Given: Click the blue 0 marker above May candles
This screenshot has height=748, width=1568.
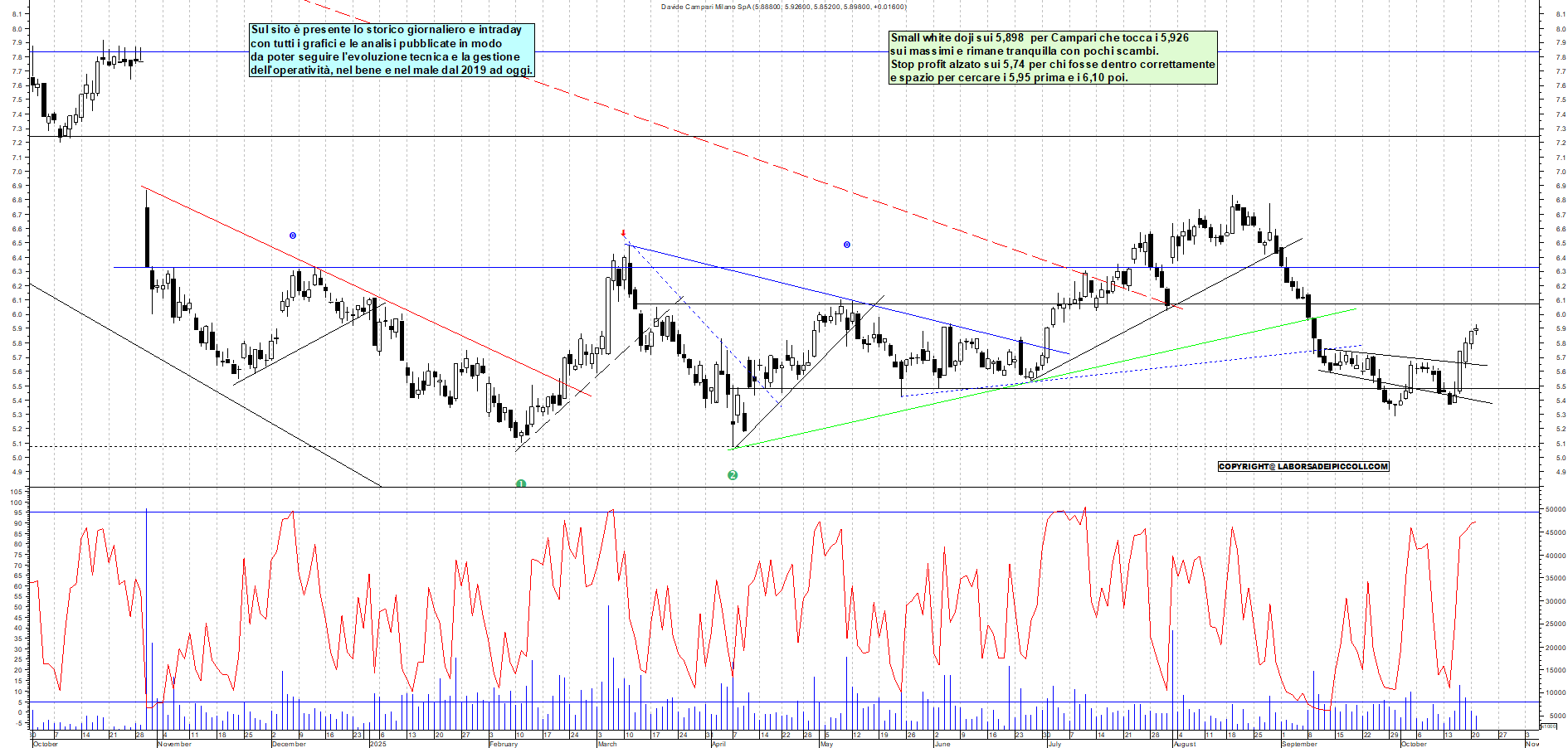Looking at the screenshot, I should pos(846,245).
